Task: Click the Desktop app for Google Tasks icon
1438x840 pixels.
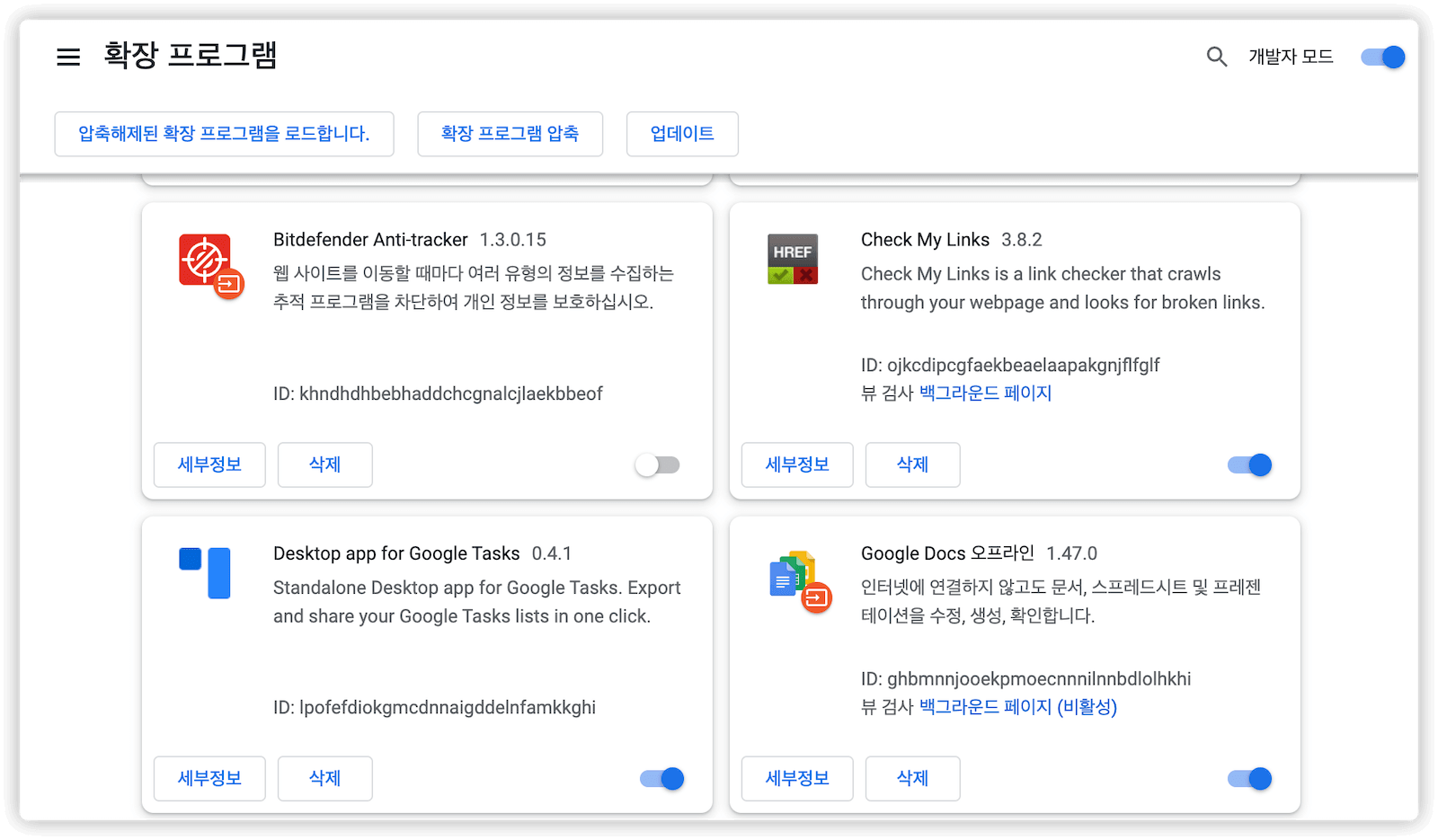Action: pos(205,572)
